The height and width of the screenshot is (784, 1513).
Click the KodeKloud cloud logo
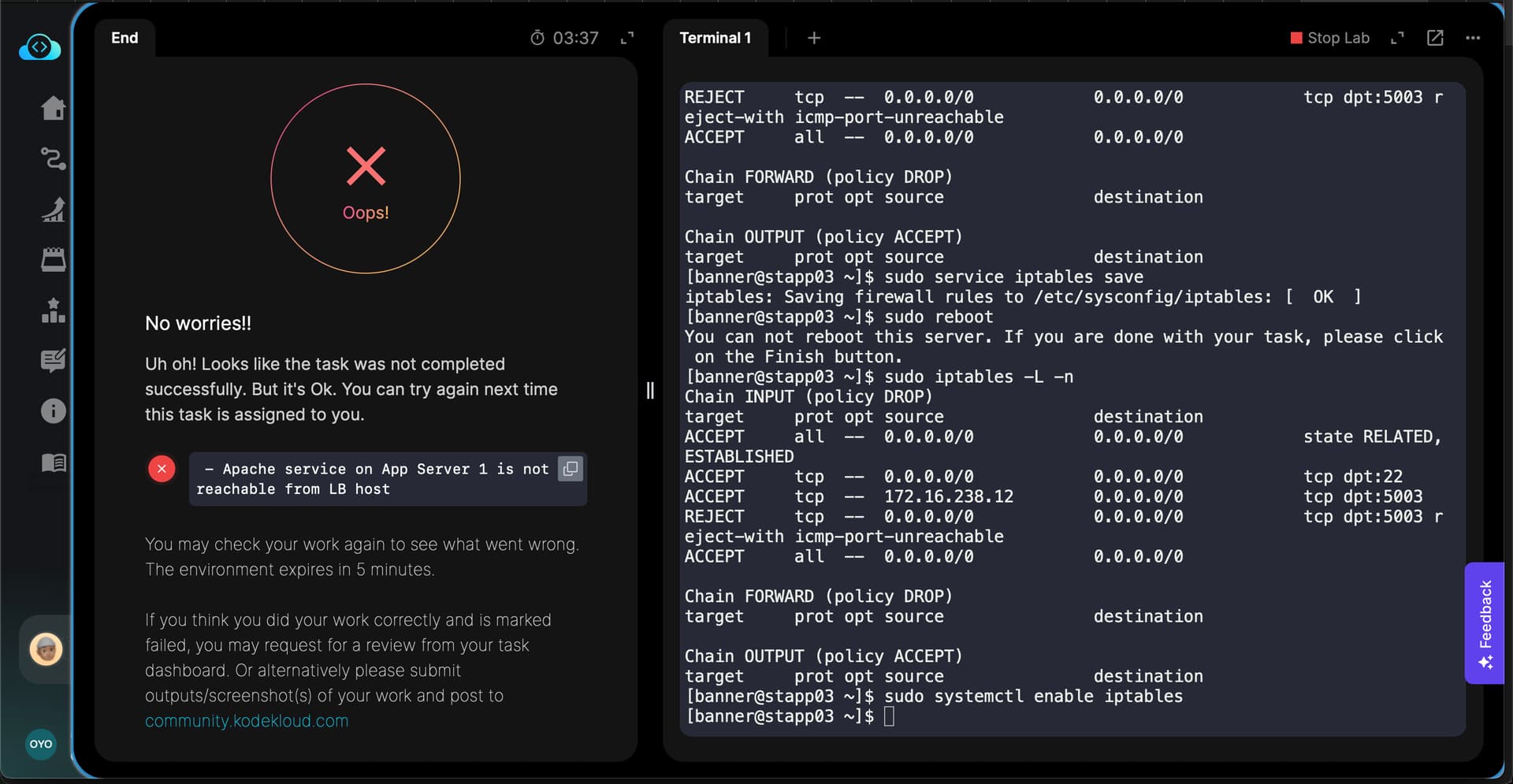39,47
